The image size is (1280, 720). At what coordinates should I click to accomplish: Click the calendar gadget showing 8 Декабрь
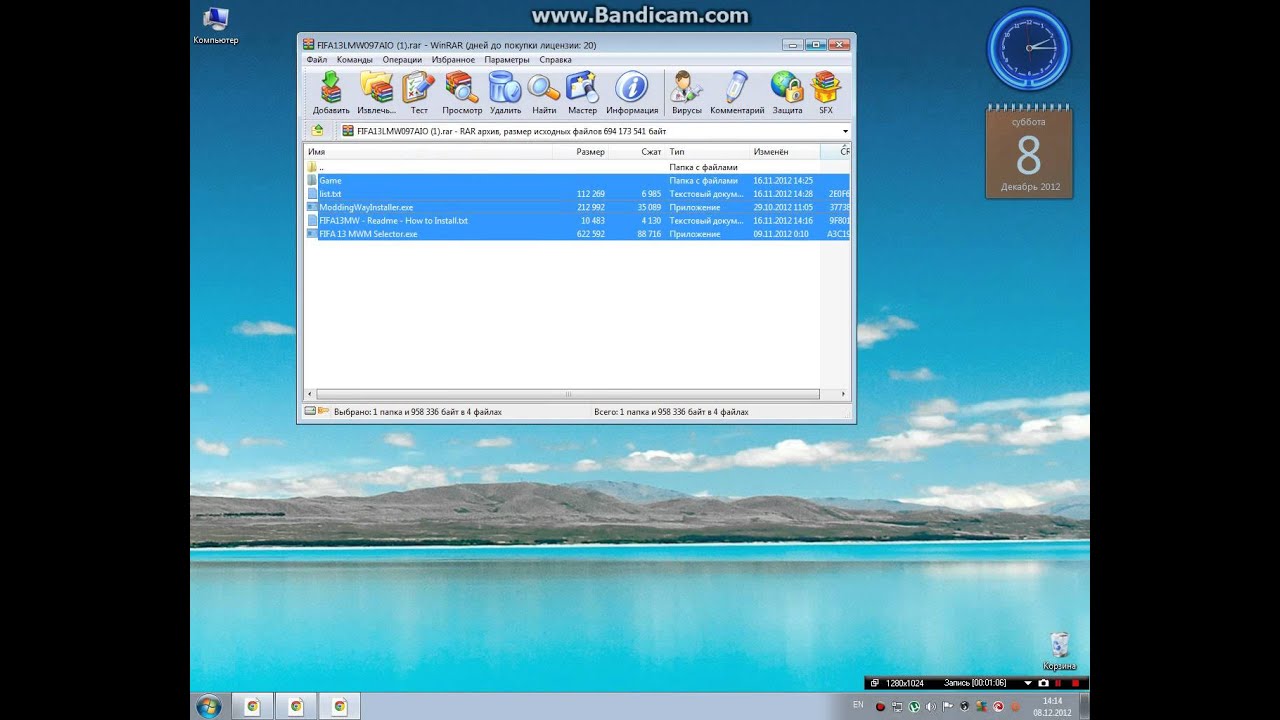tap(1029, 151)
